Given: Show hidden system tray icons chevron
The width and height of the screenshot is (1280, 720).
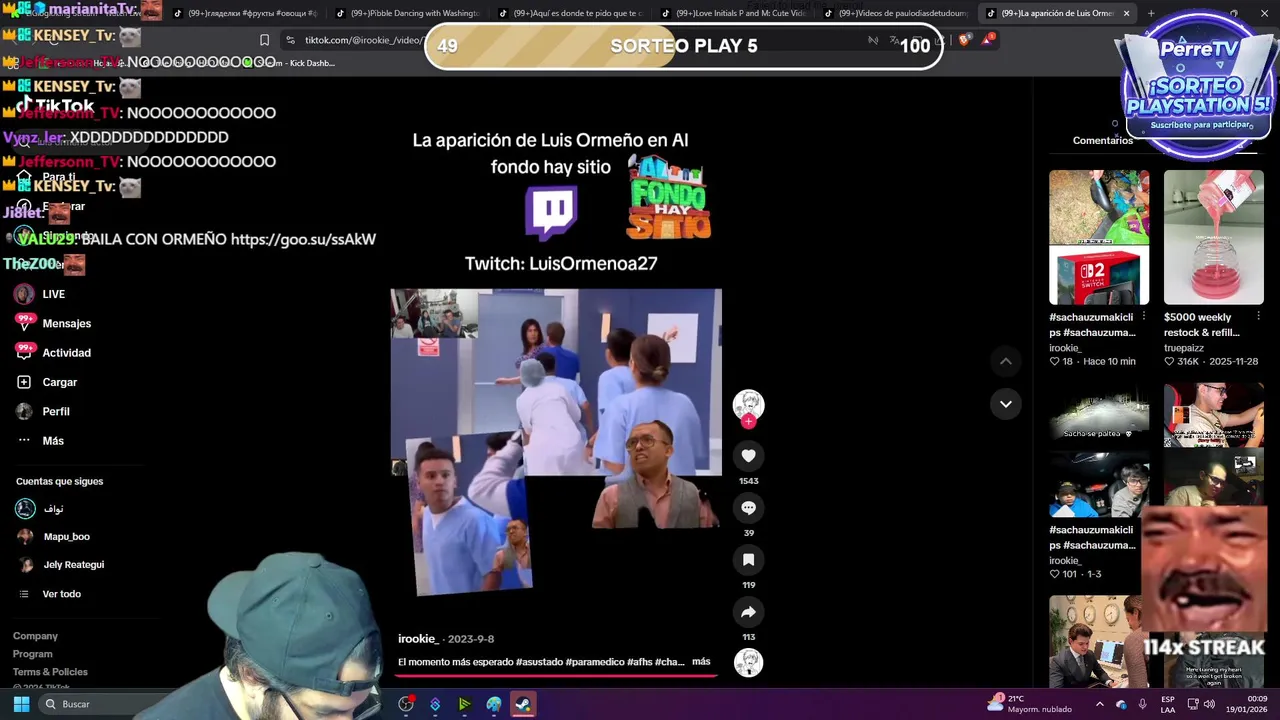Looking at the screenshot, I should pyautogui.click(x=1099, y=704).
